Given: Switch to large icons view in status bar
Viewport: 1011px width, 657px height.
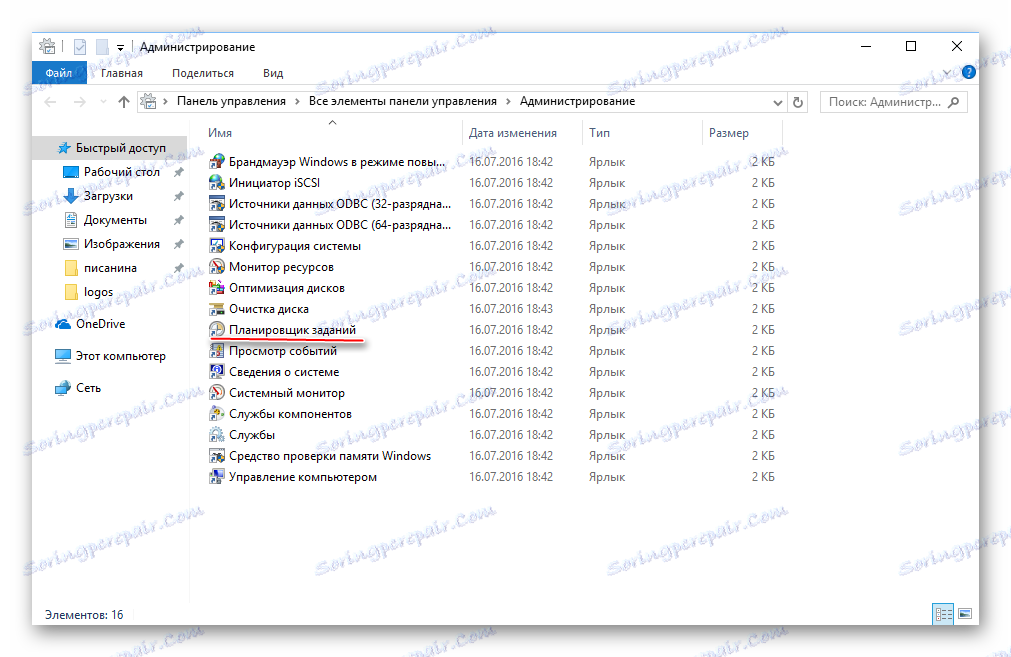Looking at the screenshot, I should 965,614.
